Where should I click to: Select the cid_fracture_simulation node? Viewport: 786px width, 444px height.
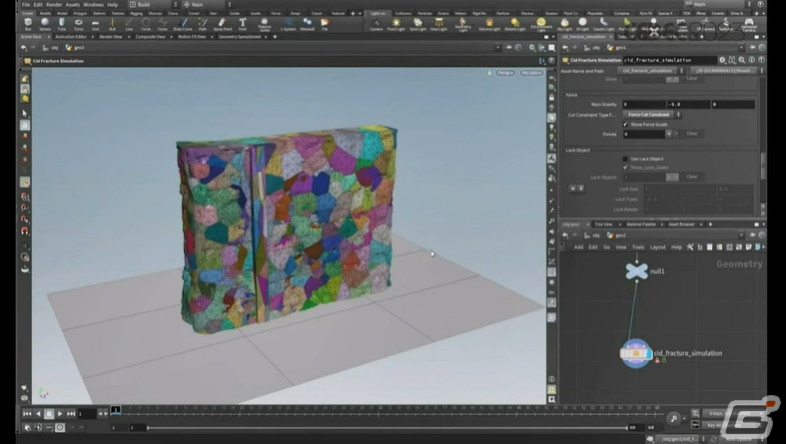636,353
